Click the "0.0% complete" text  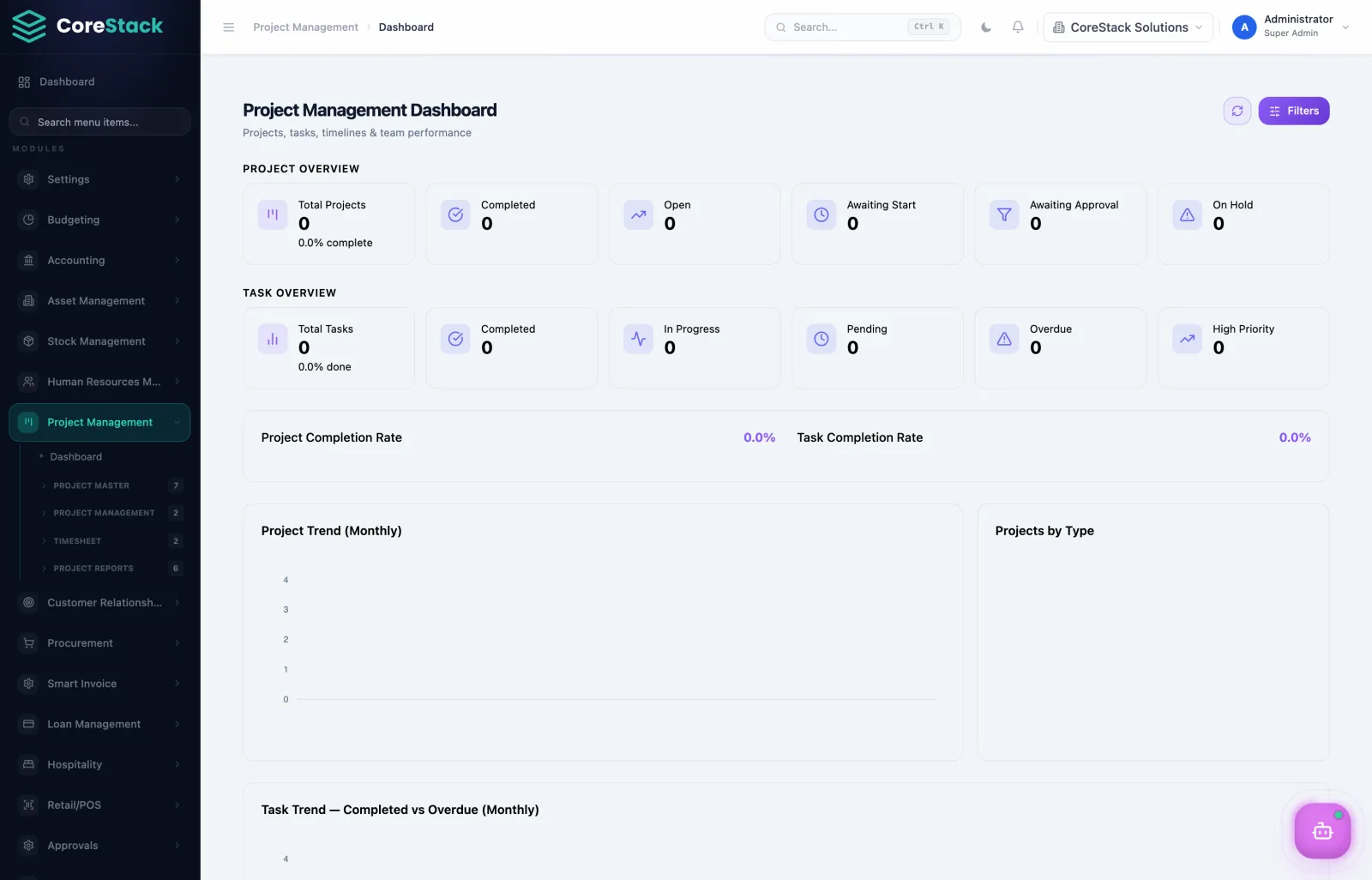tap(335, 243)
